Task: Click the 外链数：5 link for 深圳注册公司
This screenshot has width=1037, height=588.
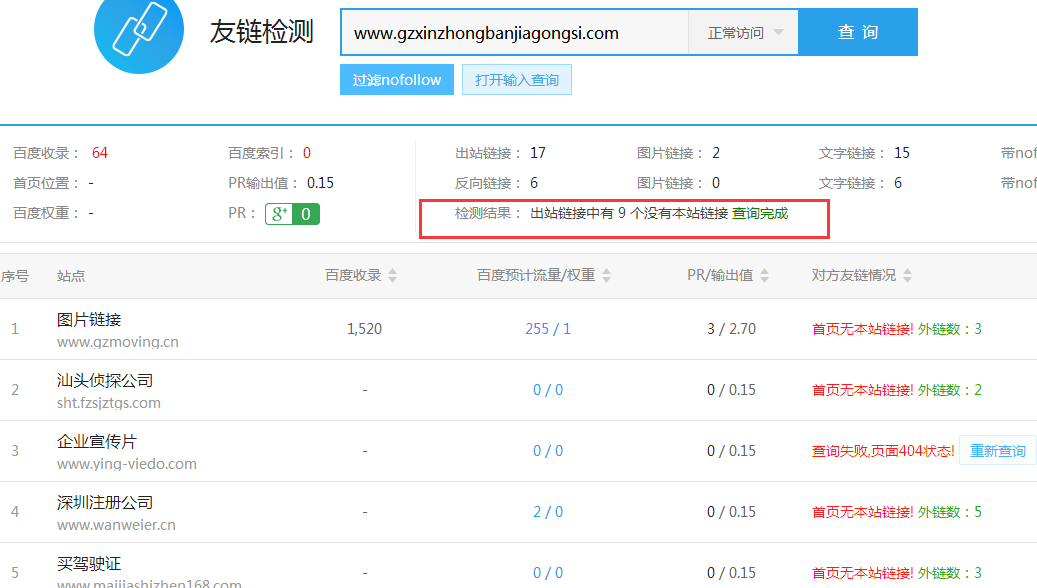Action: click(951, 511)
